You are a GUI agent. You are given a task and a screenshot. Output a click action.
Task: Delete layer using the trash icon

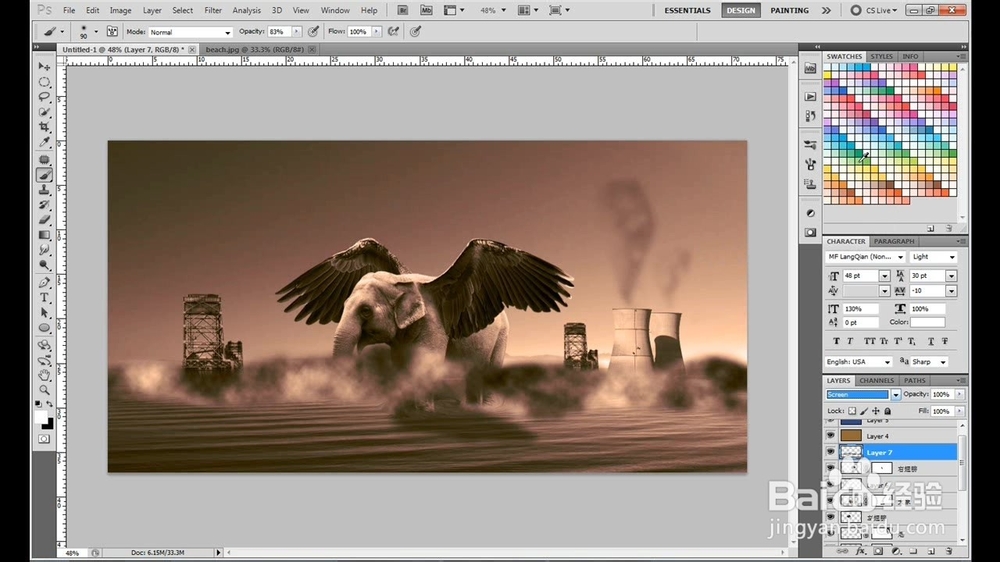949,551
